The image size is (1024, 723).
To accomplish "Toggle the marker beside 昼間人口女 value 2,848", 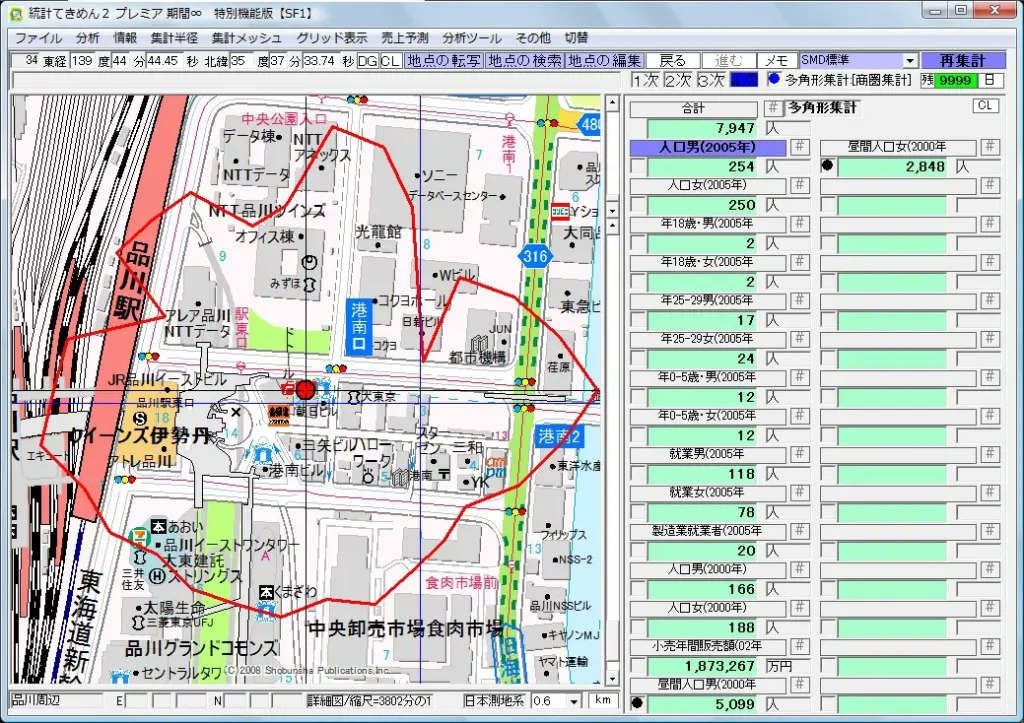I will click(x=828, y=166).
